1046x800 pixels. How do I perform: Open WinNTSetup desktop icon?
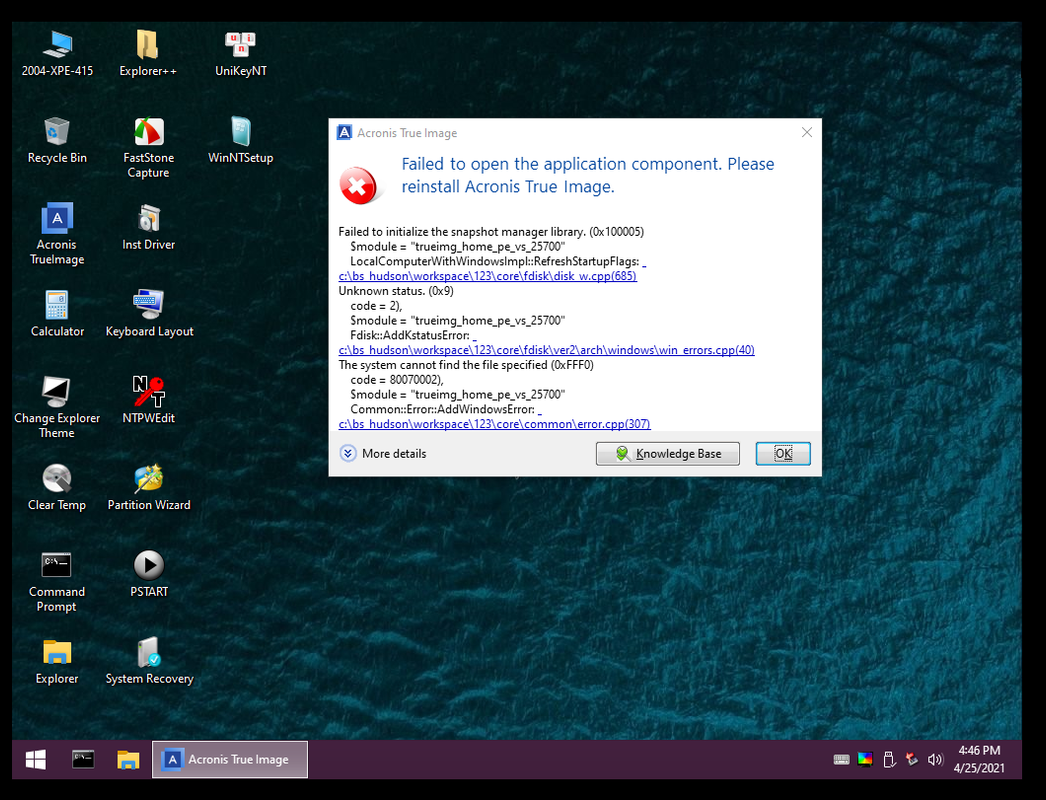[240, 140]
